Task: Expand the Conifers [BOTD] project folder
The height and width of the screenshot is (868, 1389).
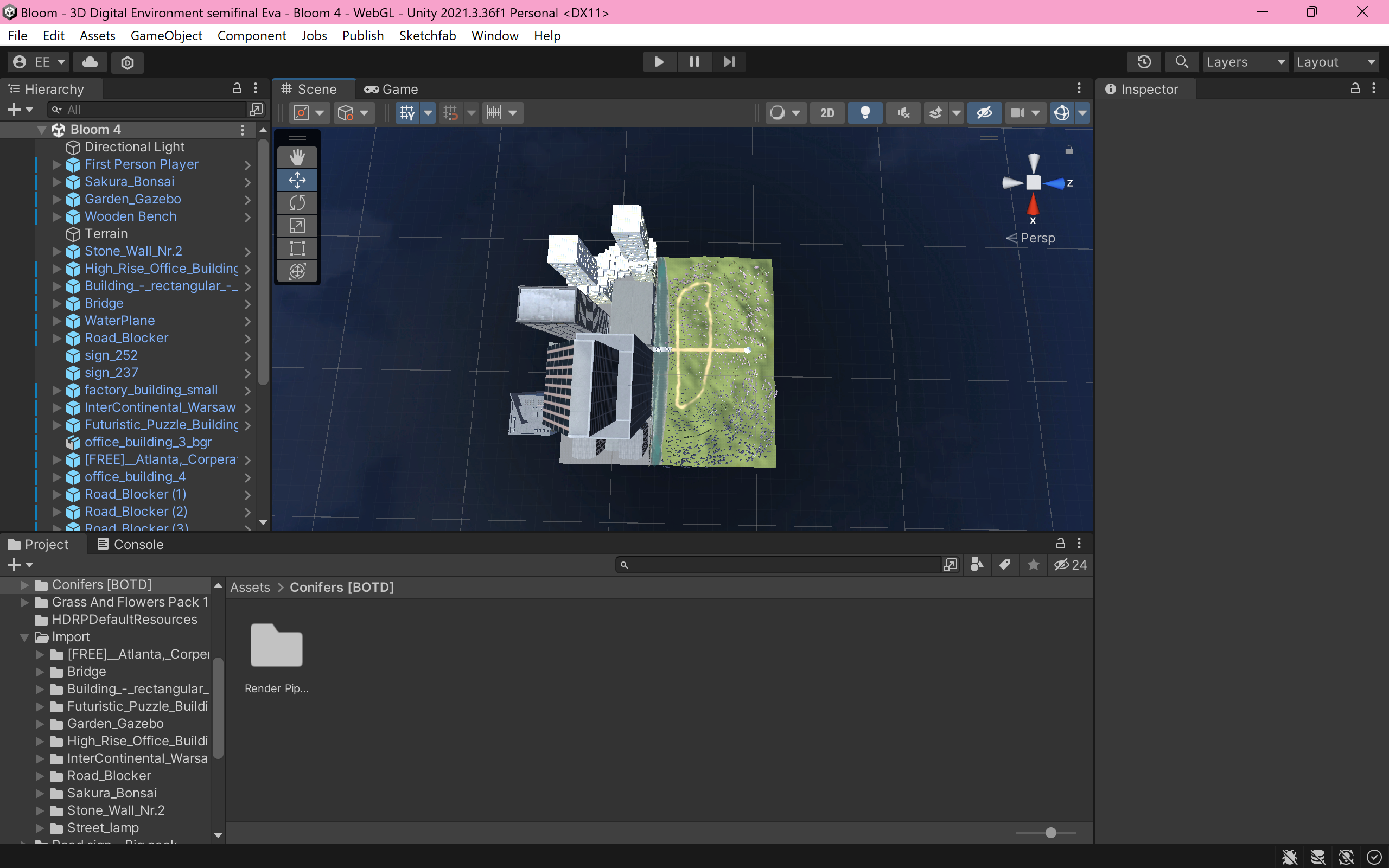Action: click(24, 585)
